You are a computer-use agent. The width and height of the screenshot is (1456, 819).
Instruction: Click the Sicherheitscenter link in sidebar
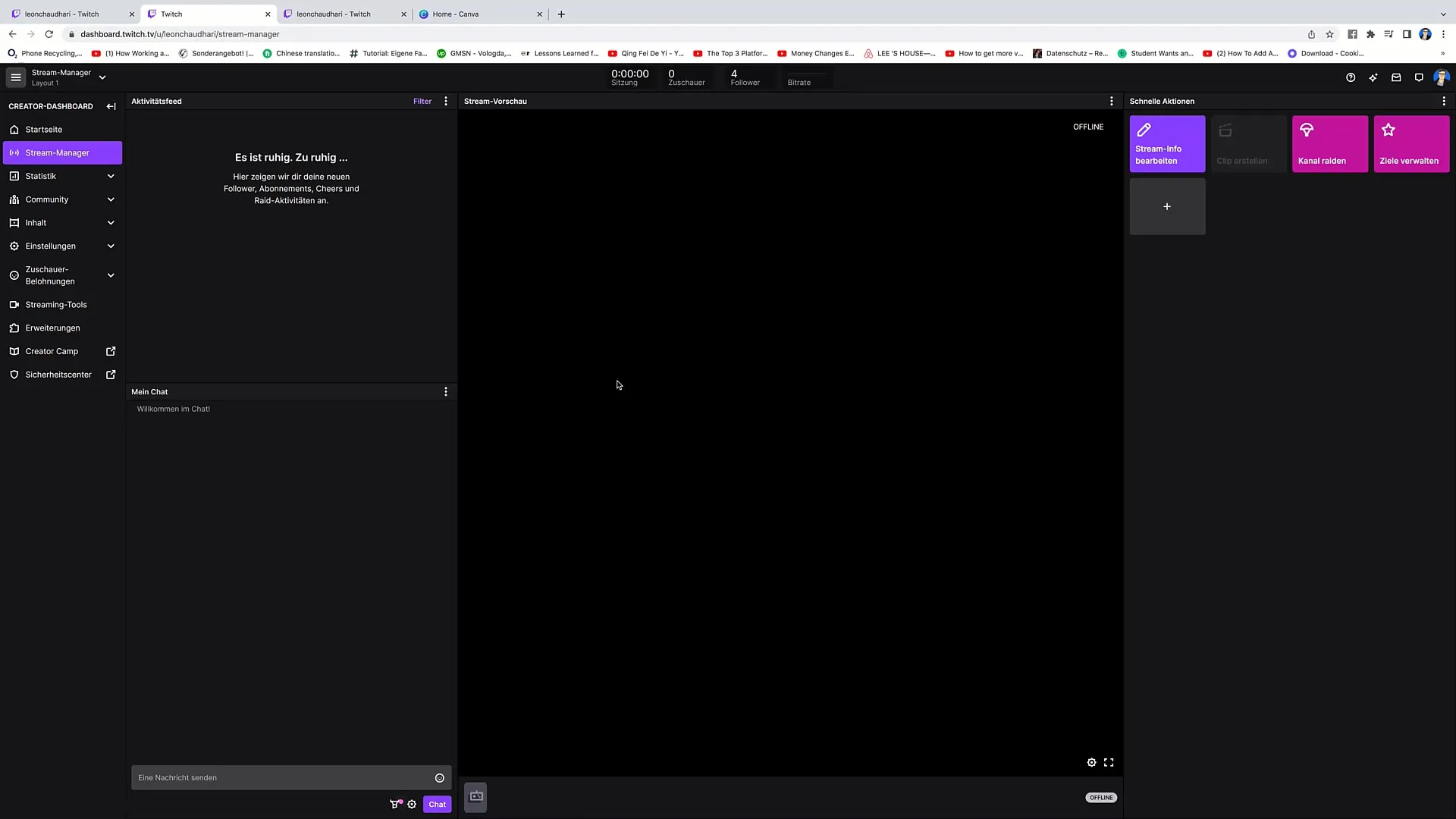[58, 374]
